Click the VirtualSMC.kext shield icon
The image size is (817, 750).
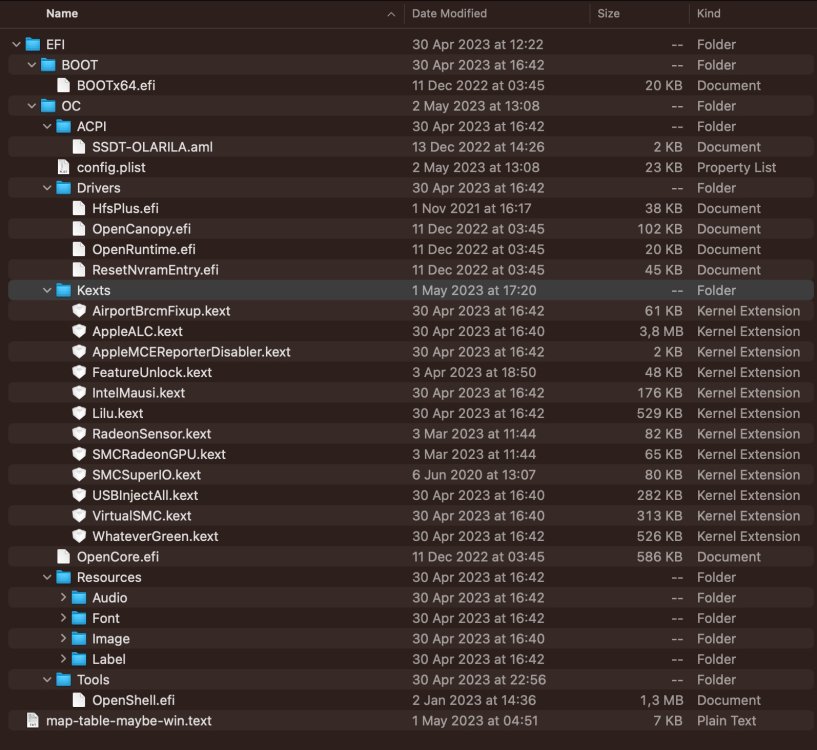tap(79, 515)
